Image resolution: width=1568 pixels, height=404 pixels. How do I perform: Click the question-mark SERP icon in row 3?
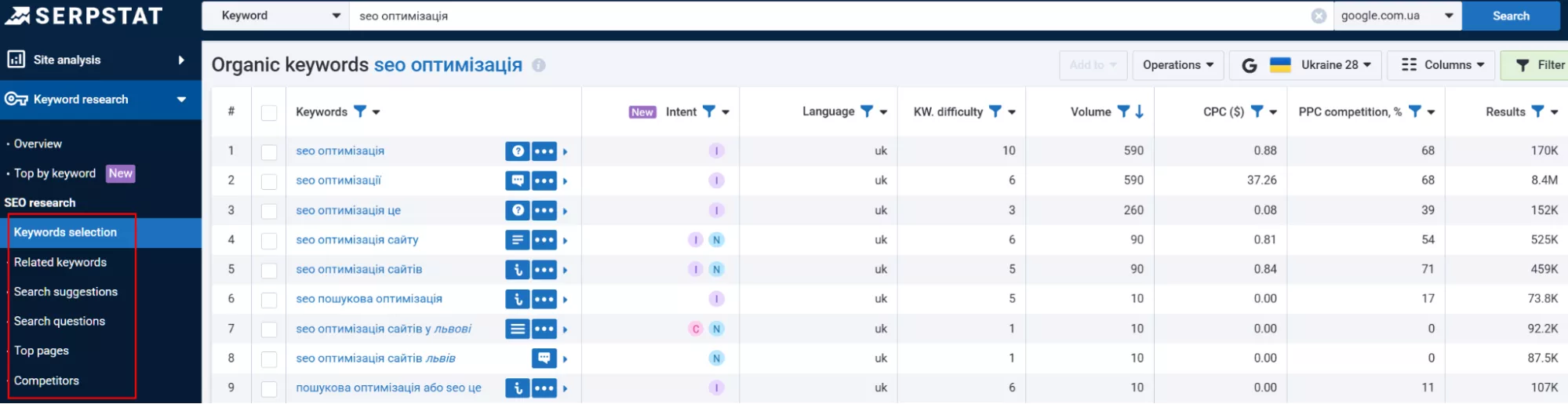click(x=518, y=210)
